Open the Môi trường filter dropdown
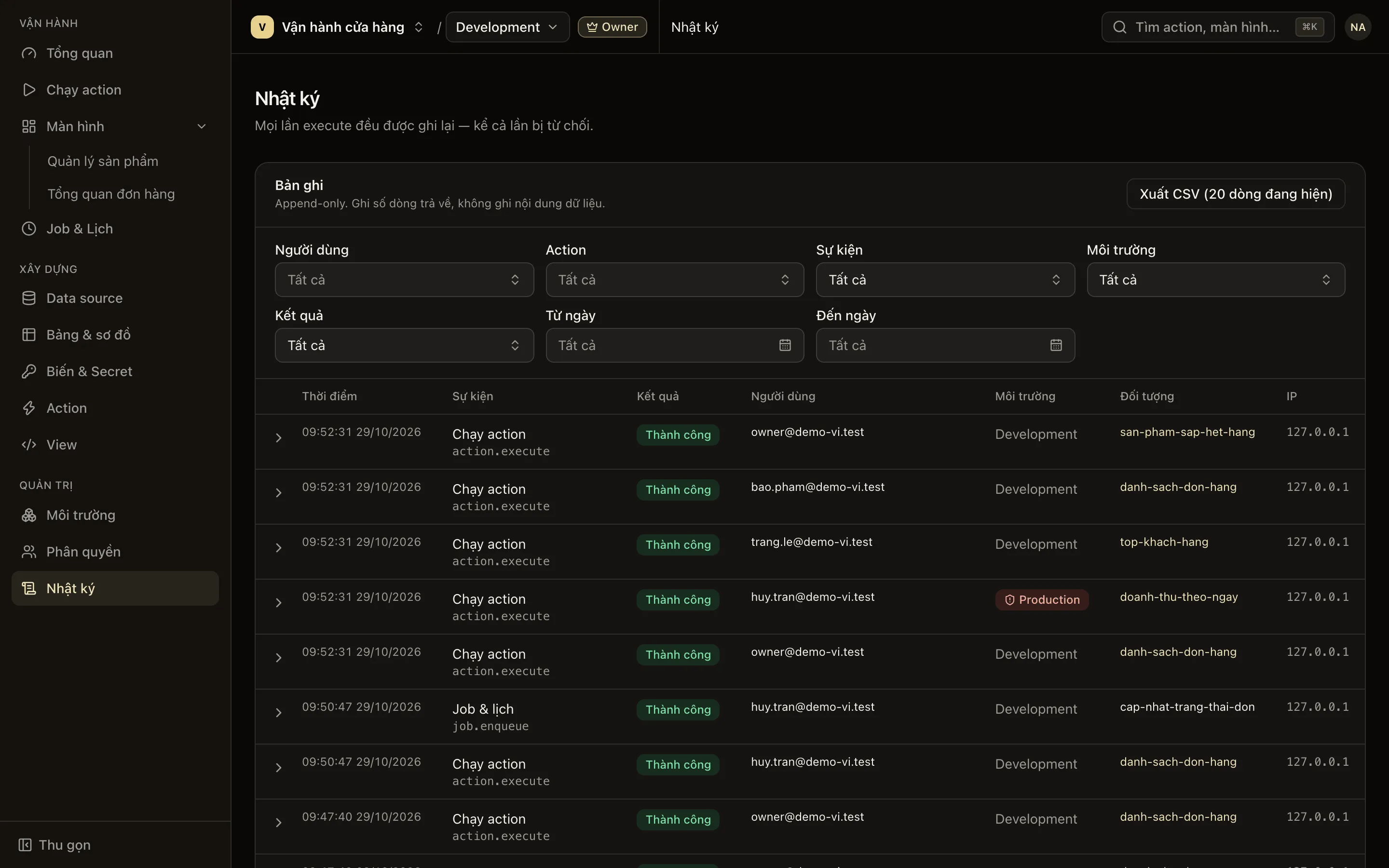The width and height of the screenshot is (1389, 868). click(x=1216, y=280)
